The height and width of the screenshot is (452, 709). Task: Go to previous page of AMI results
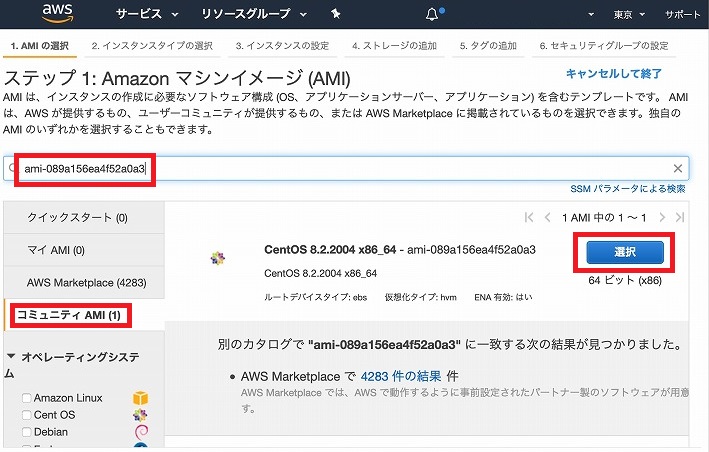547,217
